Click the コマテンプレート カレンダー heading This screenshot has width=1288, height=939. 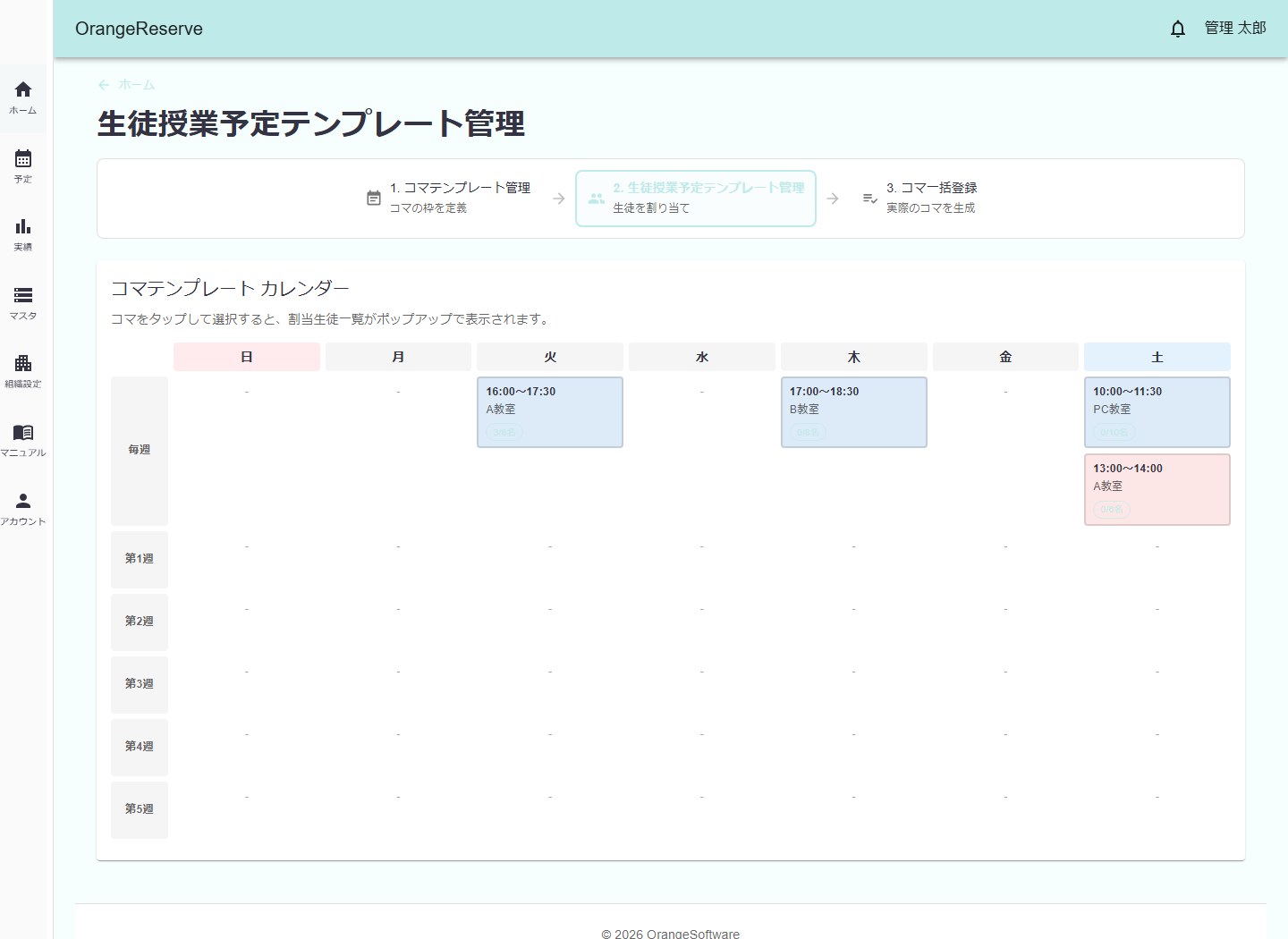pos(230,288)
